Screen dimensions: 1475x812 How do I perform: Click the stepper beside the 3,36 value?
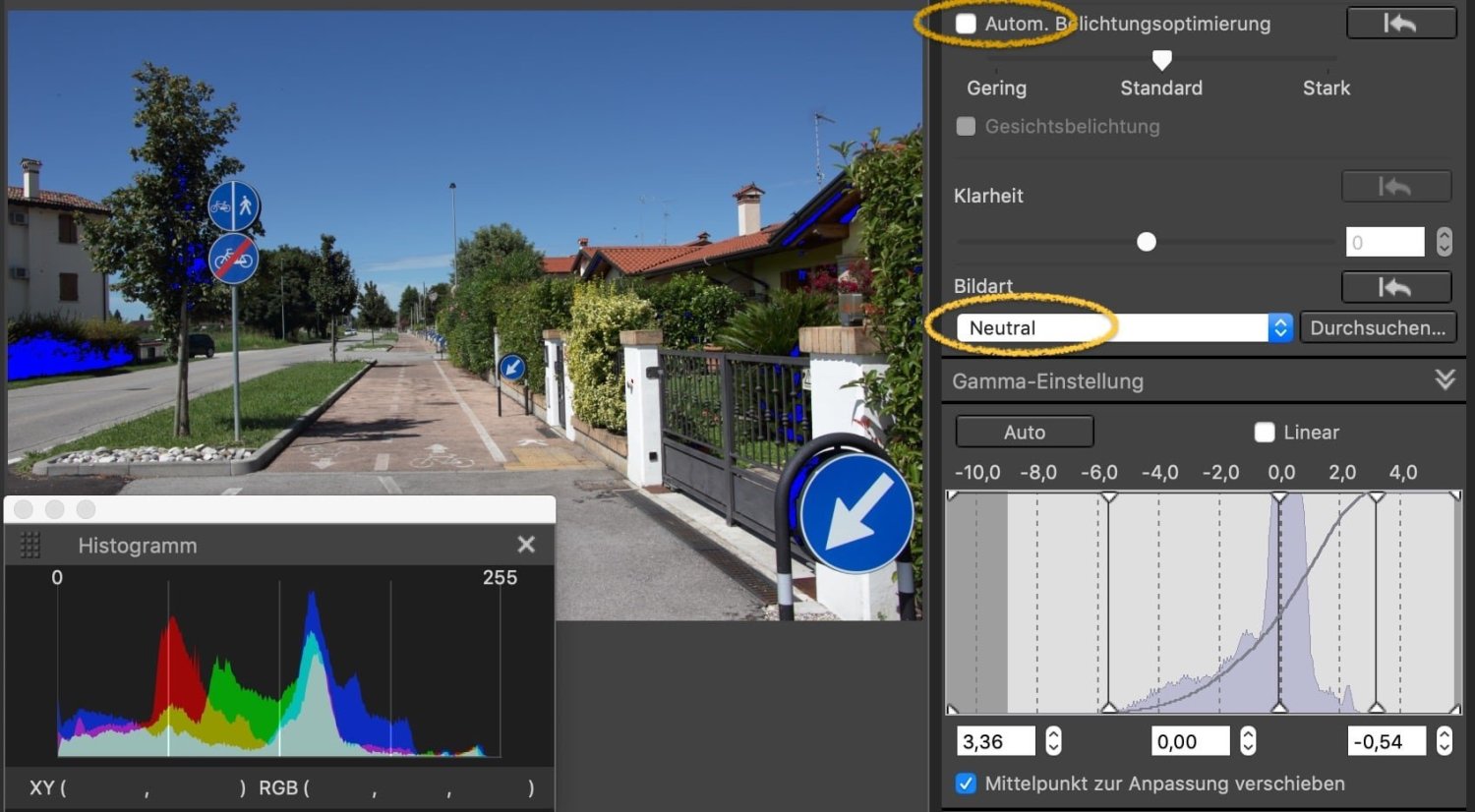(x=1053, y=741)
